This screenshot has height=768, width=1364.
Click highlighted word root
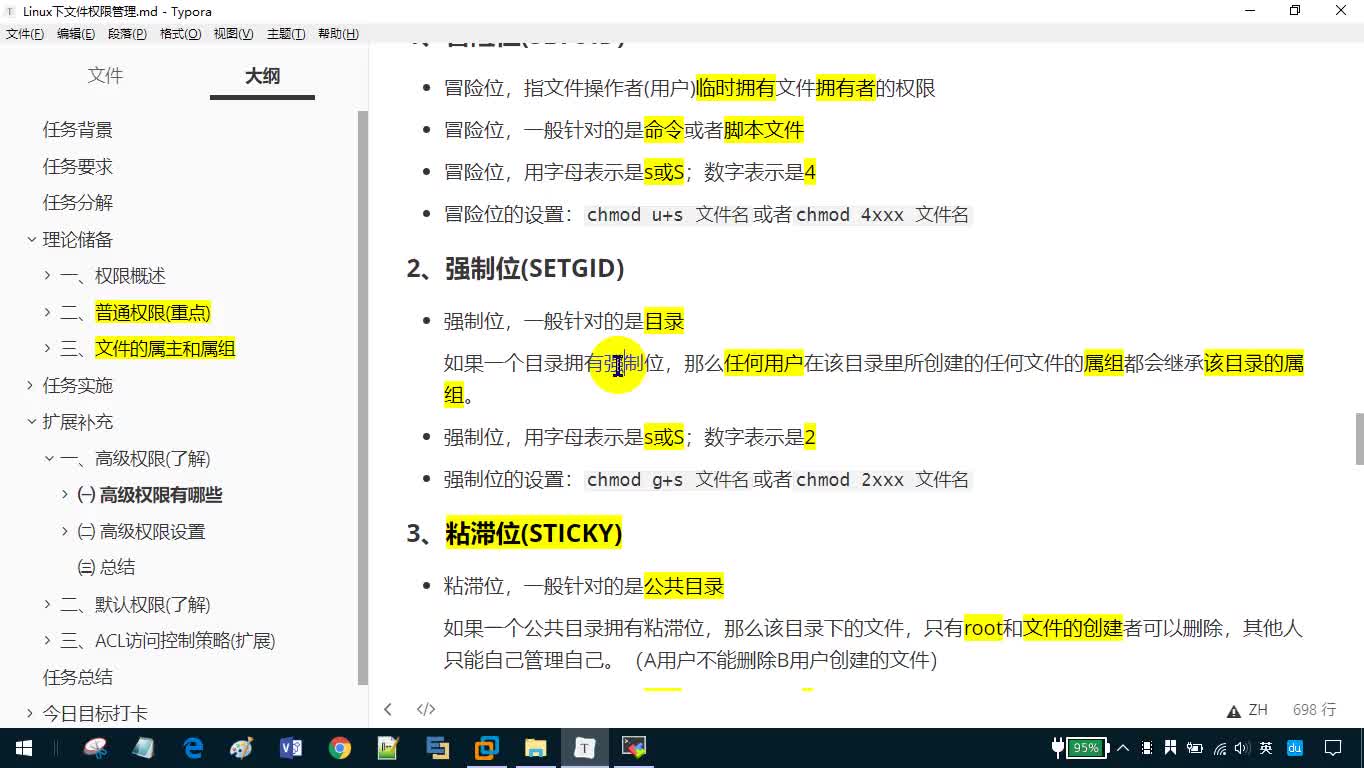pyautogui.click(x=983, y=628)
